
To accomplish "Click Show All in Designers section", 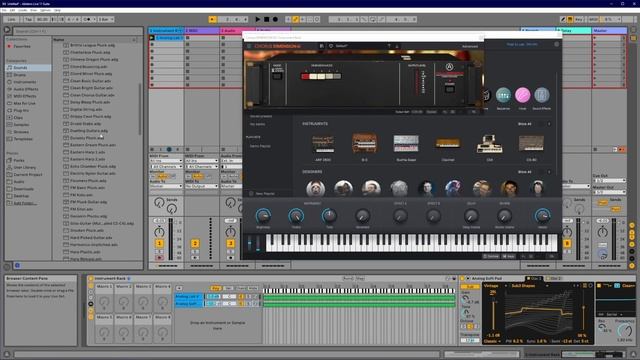I will pyautogui.click(x=524, y=172).
